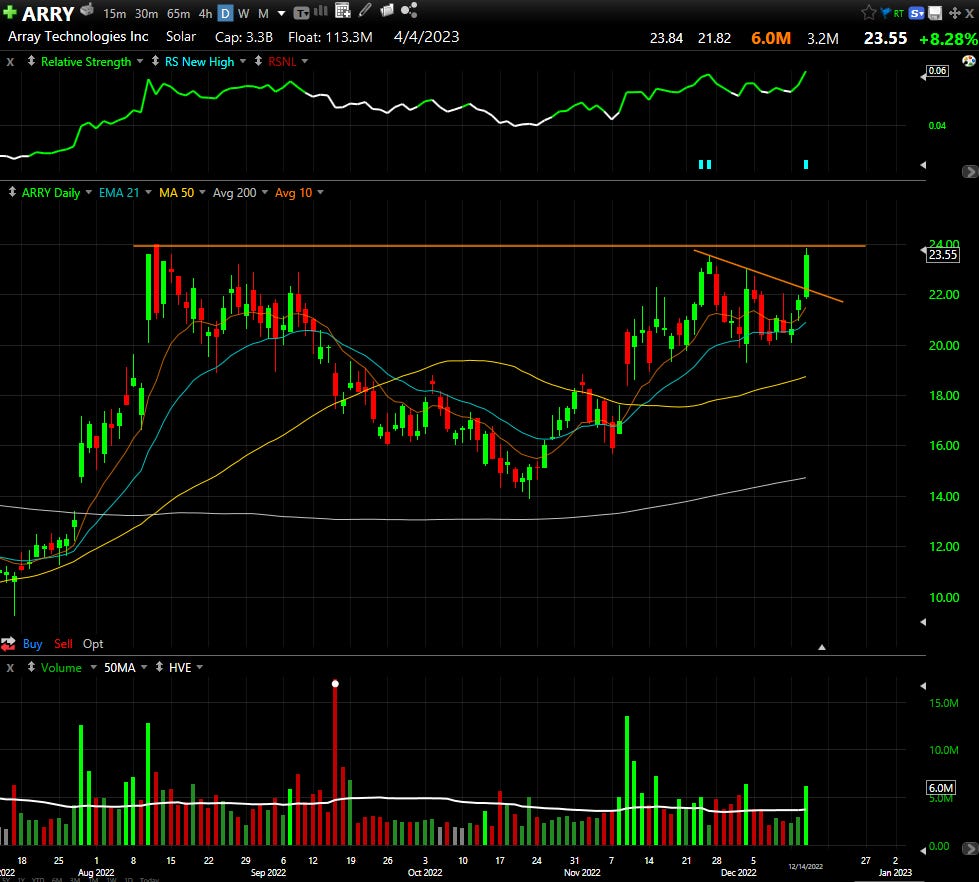Open ARRY Daily price dropdown
Image resolution: width=979 pixels, height=882 pixels.
coord(89,192)
